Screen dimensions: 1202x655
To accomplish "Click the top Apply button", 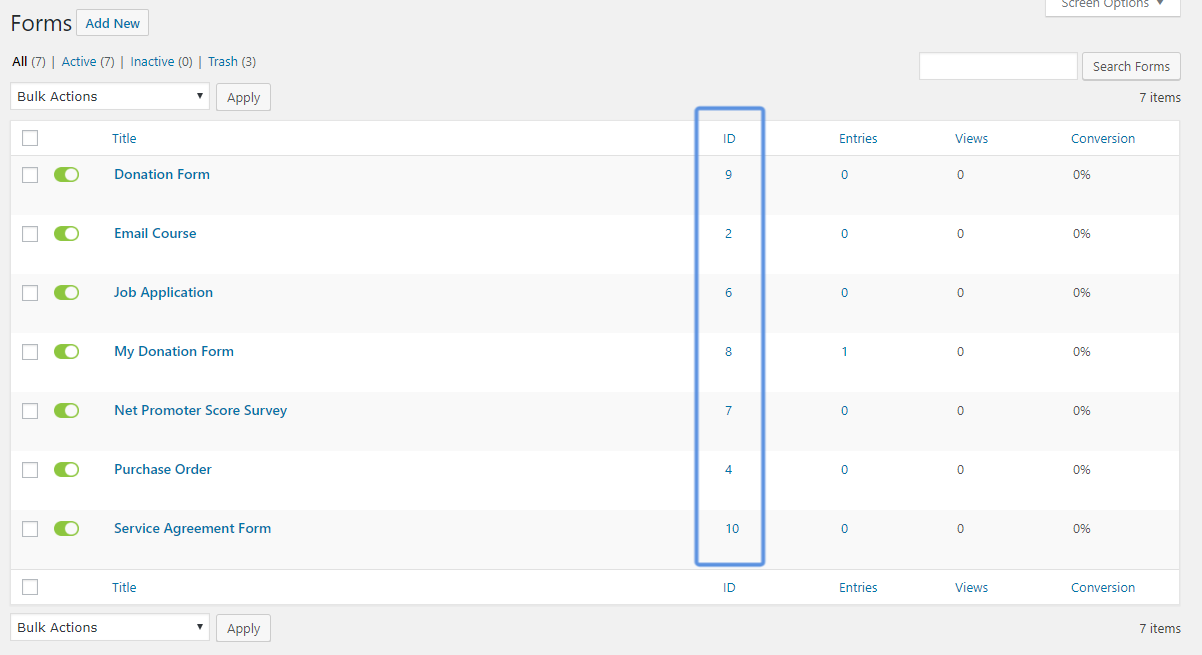I will click(243, 97).
